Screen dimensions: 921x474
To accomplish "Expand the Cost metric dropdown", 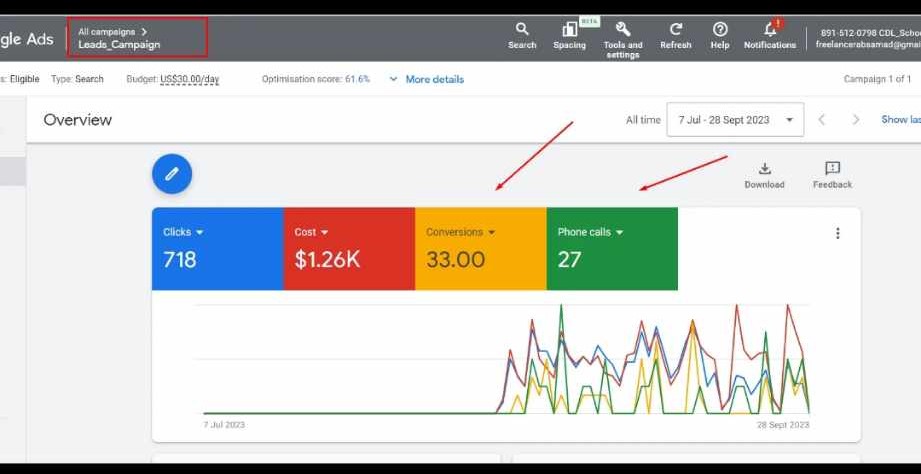I will click(324, 232).
